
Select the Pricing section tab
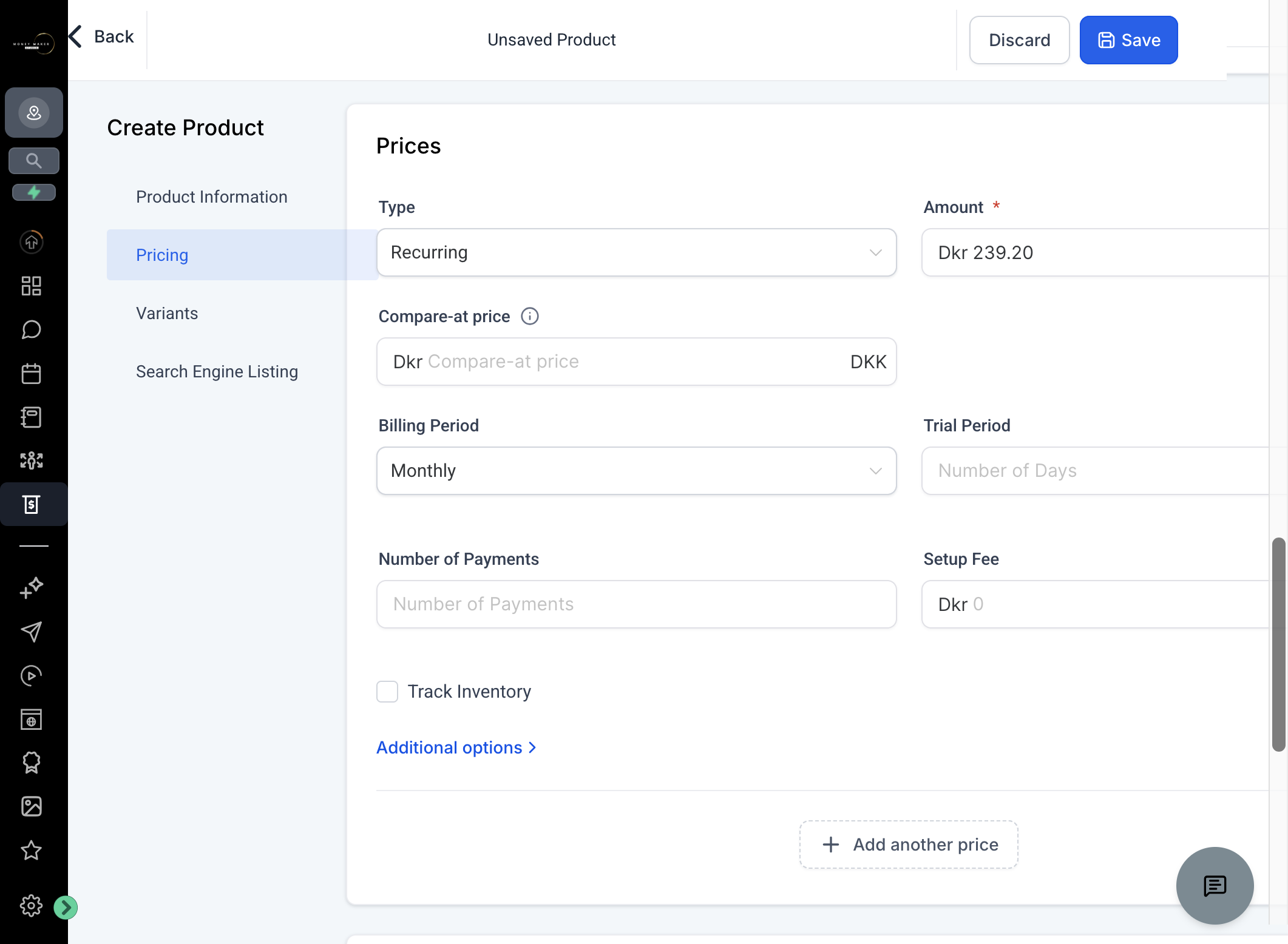242,255
